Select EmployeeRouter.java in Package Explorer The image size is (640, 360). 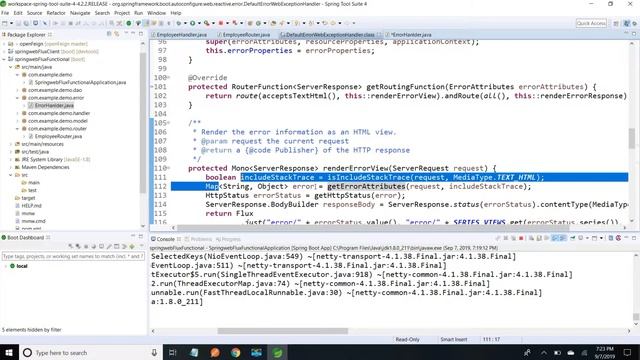[58, 136]
